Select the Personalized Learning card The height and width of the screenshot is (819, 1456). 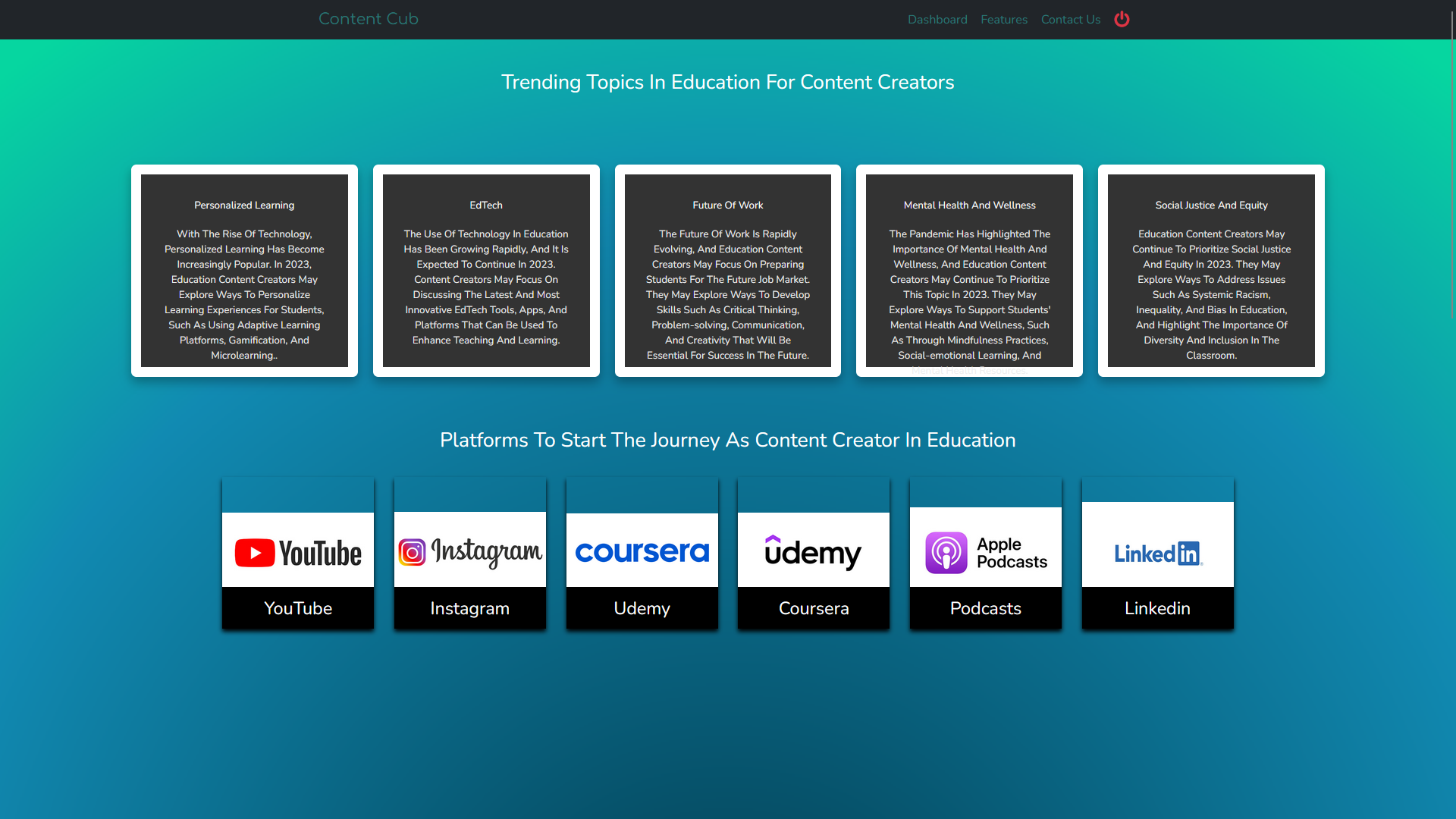tap(244, 271)
